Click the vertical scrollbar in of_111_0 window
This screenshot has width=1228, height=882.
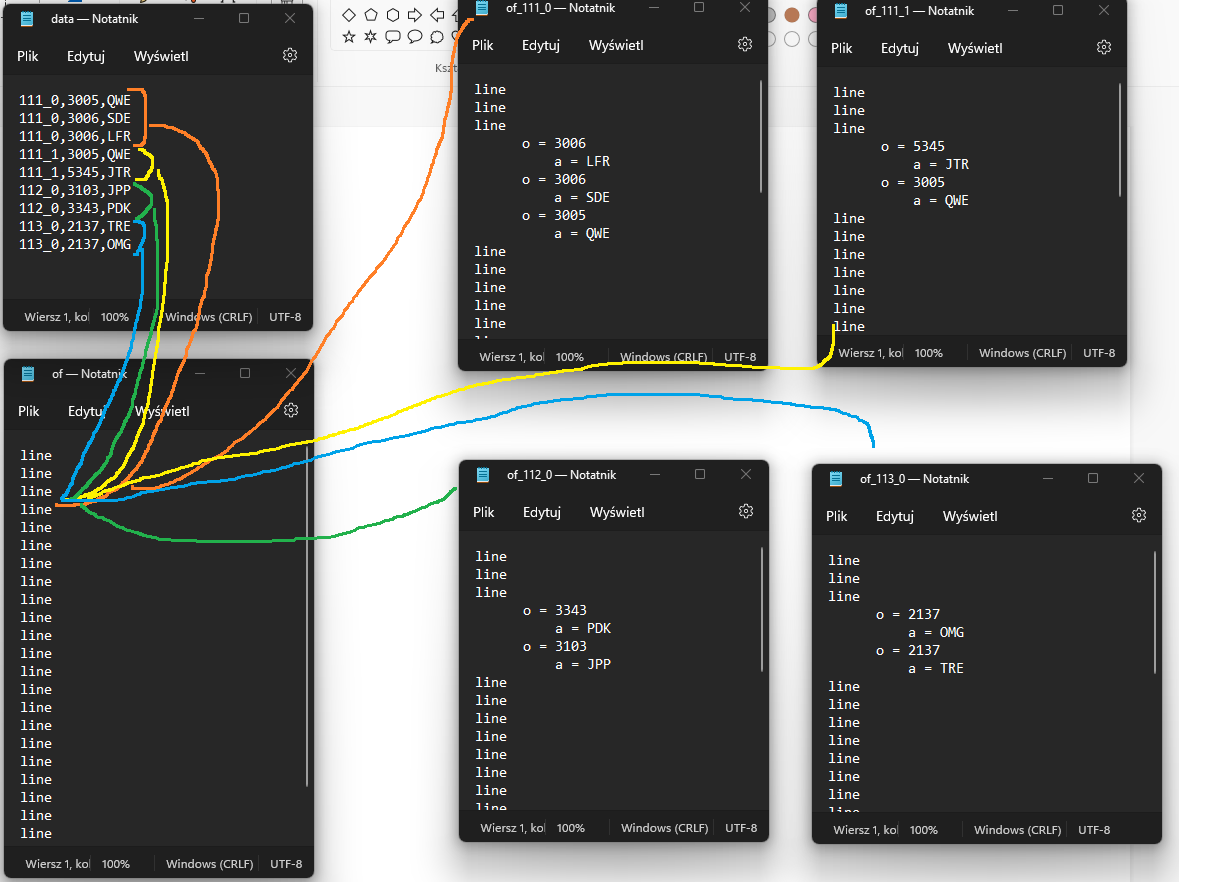762,136
